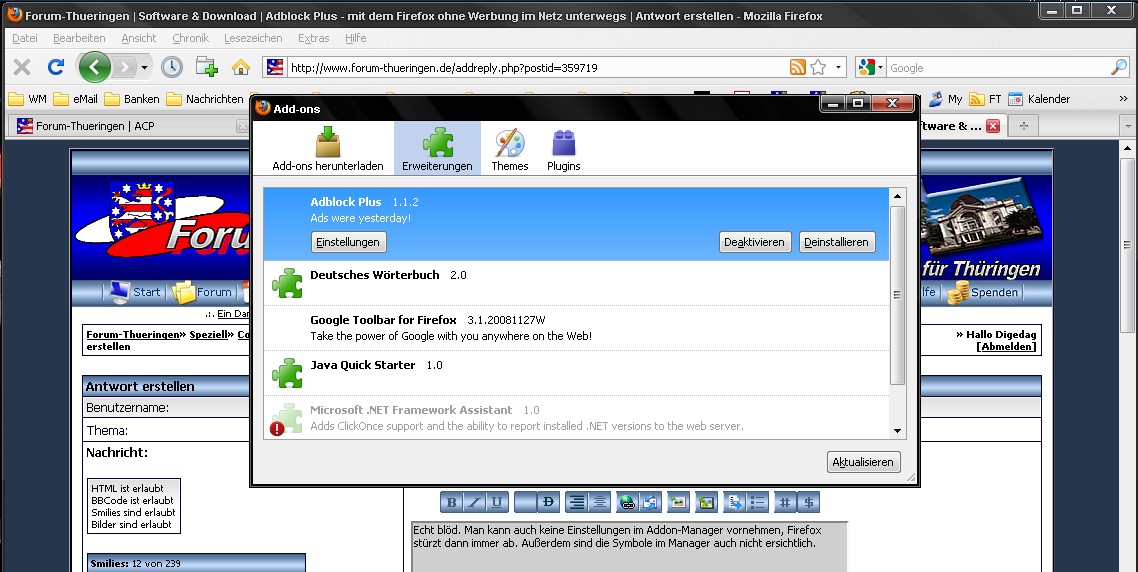Click into the Nachricht message text area
Viewport: 1138px width, 572px height.
click(x=629, y=547)
